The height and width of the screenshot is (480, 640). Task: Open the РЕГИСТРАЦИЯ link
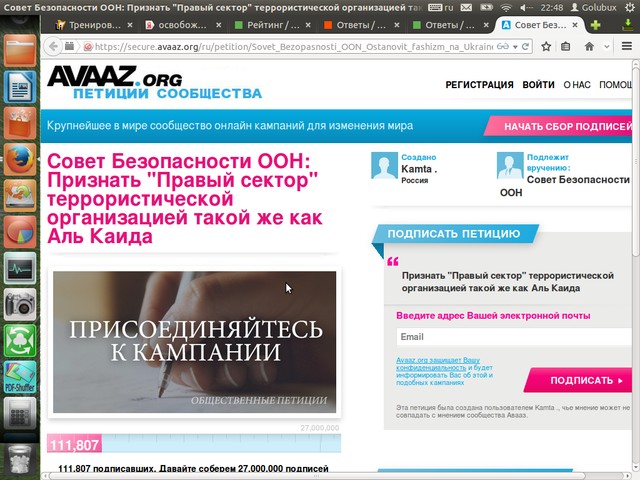point(479,84)
